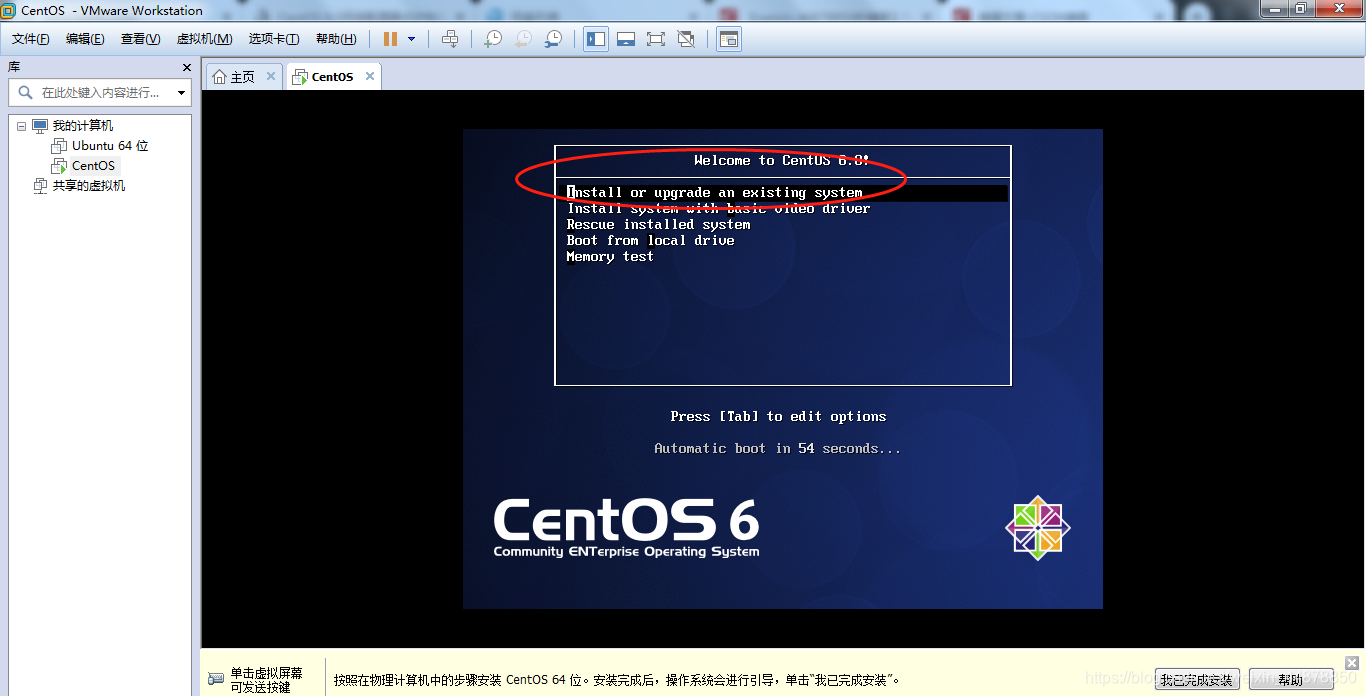Screen dimensions: 1366x696
Task: Open the library search dropdown arrow
Action: coord(181,93)
